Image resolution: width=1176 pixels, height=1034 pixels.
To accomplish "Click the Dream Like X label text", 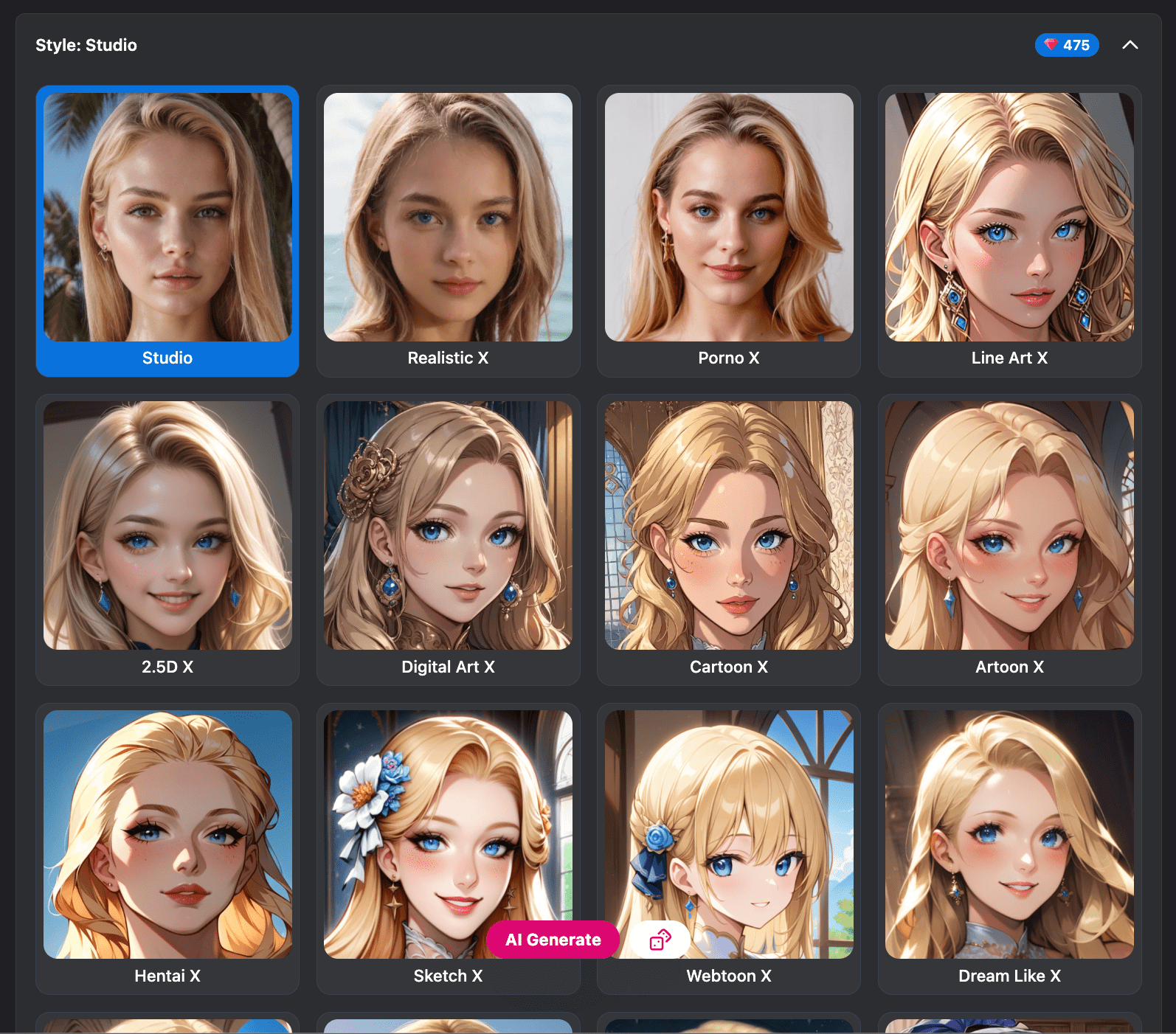I will tap(1009, 976).
